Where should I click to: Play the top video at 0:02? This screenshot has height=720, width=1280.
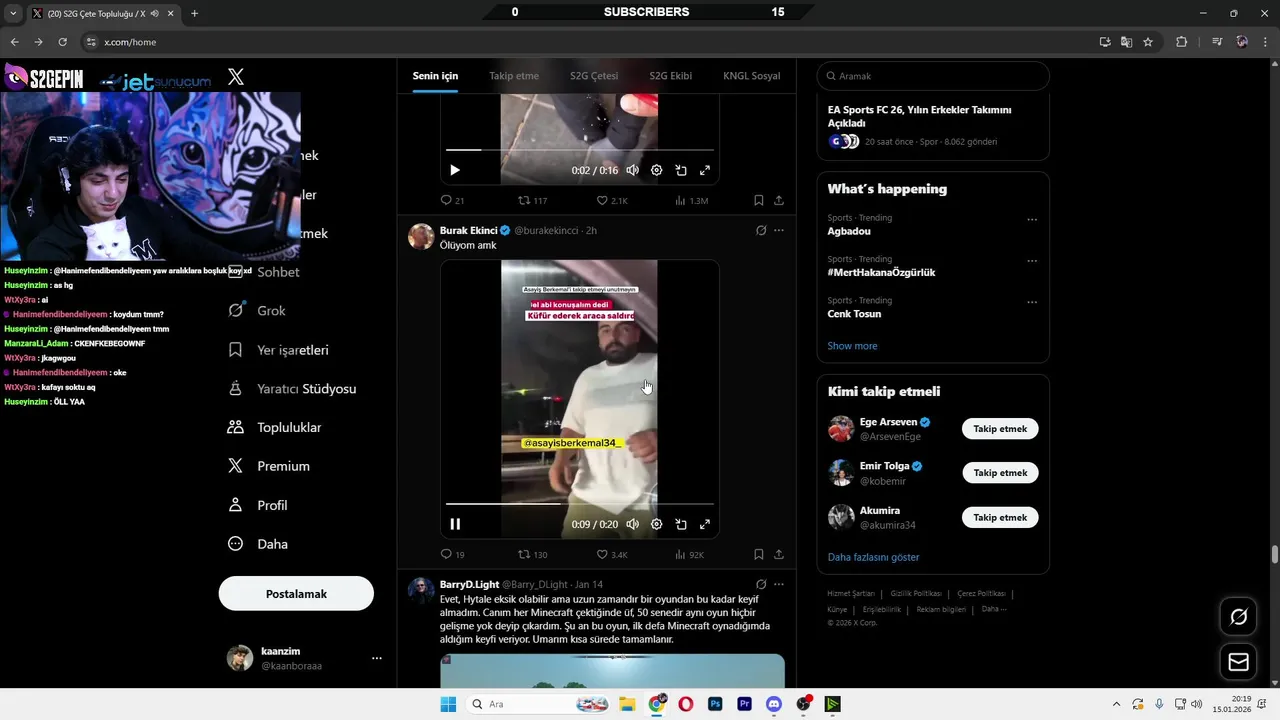455,170
